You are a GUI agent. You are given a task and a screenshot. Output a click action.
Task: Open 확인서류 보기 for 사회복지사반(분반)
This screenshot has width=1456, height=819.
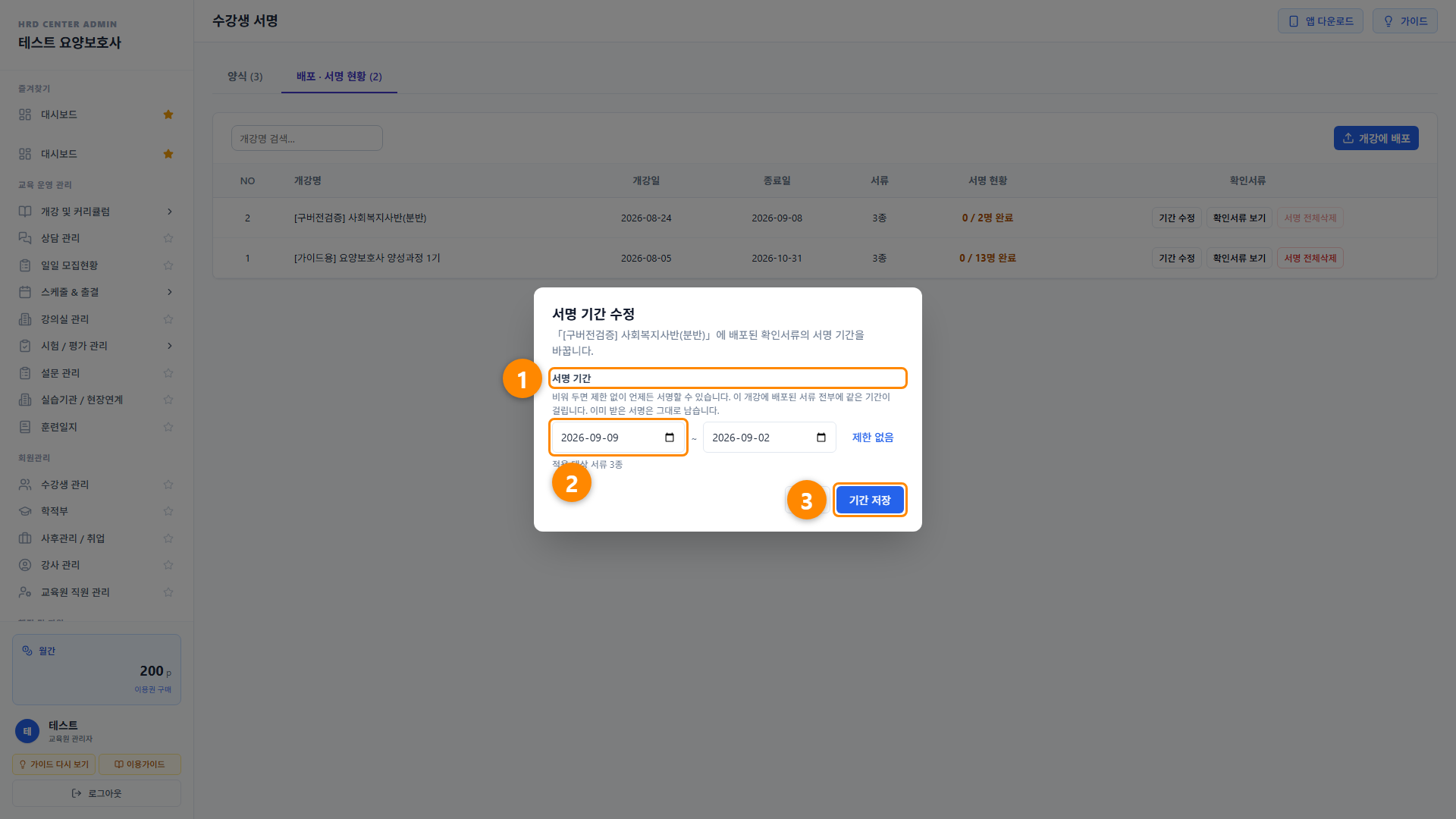pyautogui.click(x=1239, y=218)
